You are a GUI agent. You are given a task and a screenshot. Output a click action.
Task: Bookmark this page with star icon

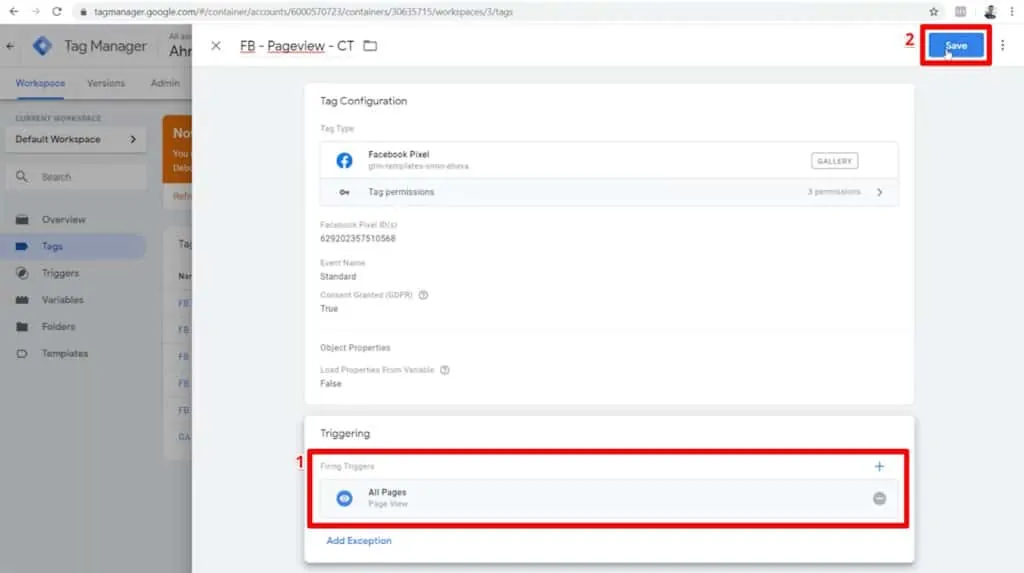pyautogui.click(x=934, y=12)
